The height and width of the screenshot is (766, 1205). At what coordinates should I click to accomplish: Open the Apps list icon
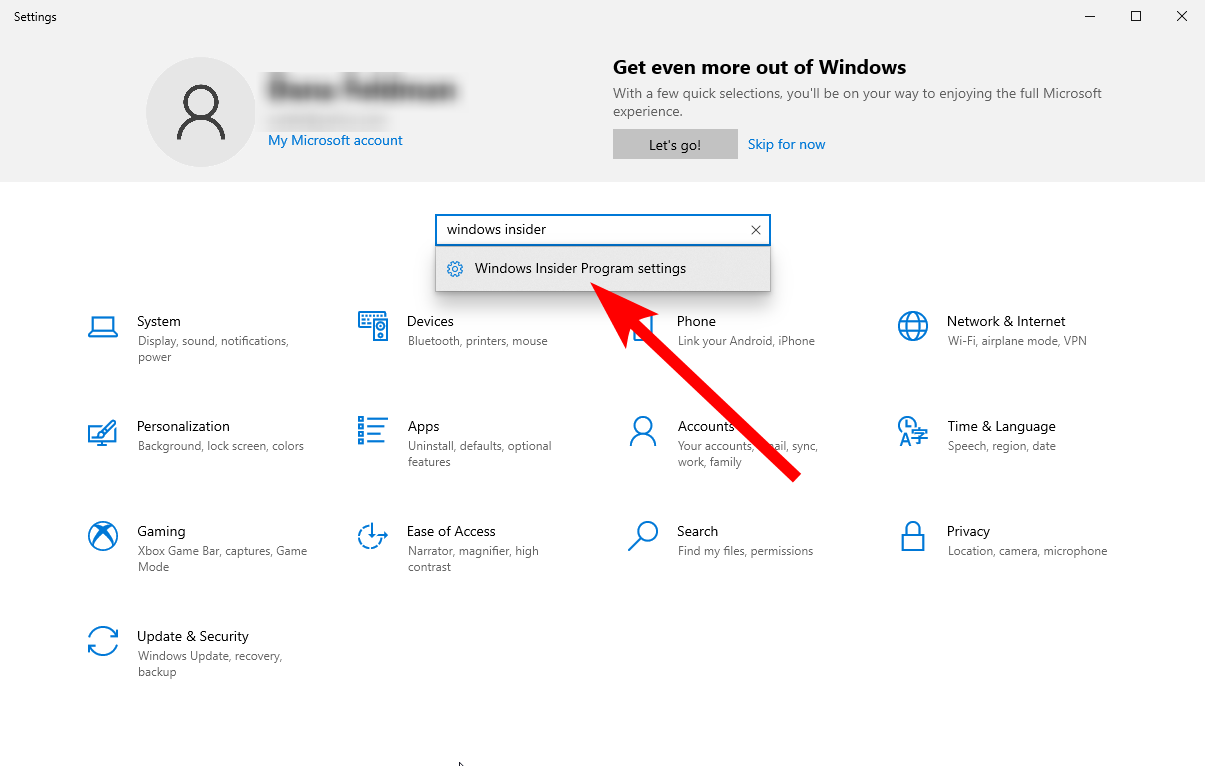point(373,431)
